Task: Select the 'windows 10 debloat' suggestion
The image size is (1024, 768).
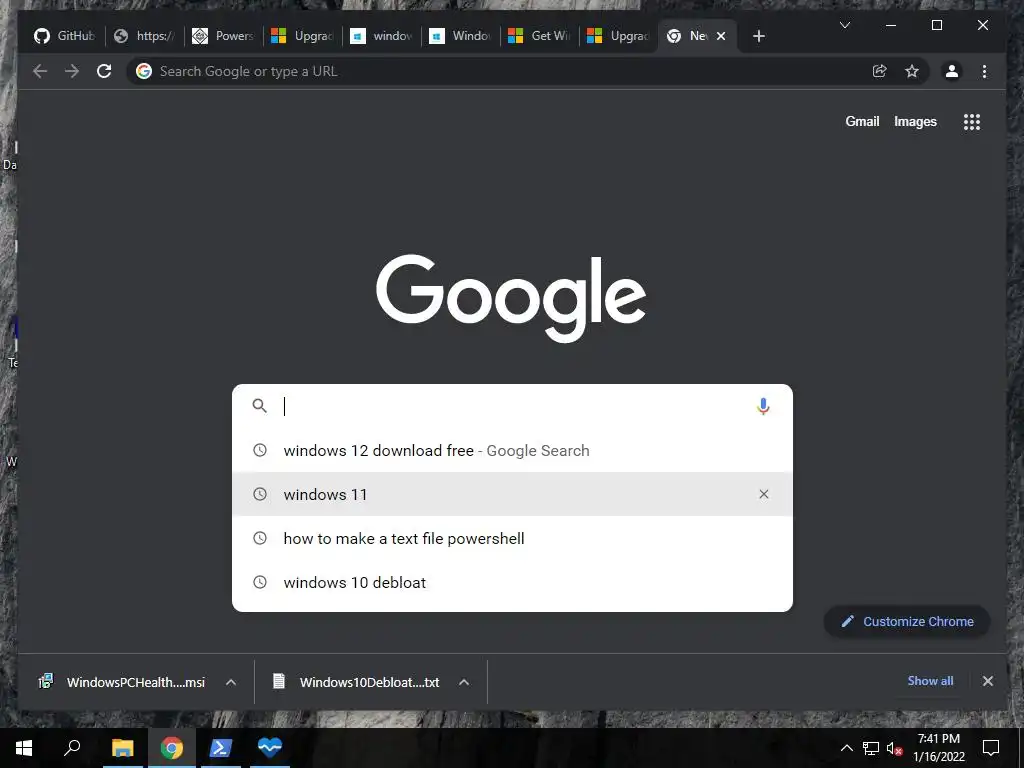Action: (x=512, y=583)
